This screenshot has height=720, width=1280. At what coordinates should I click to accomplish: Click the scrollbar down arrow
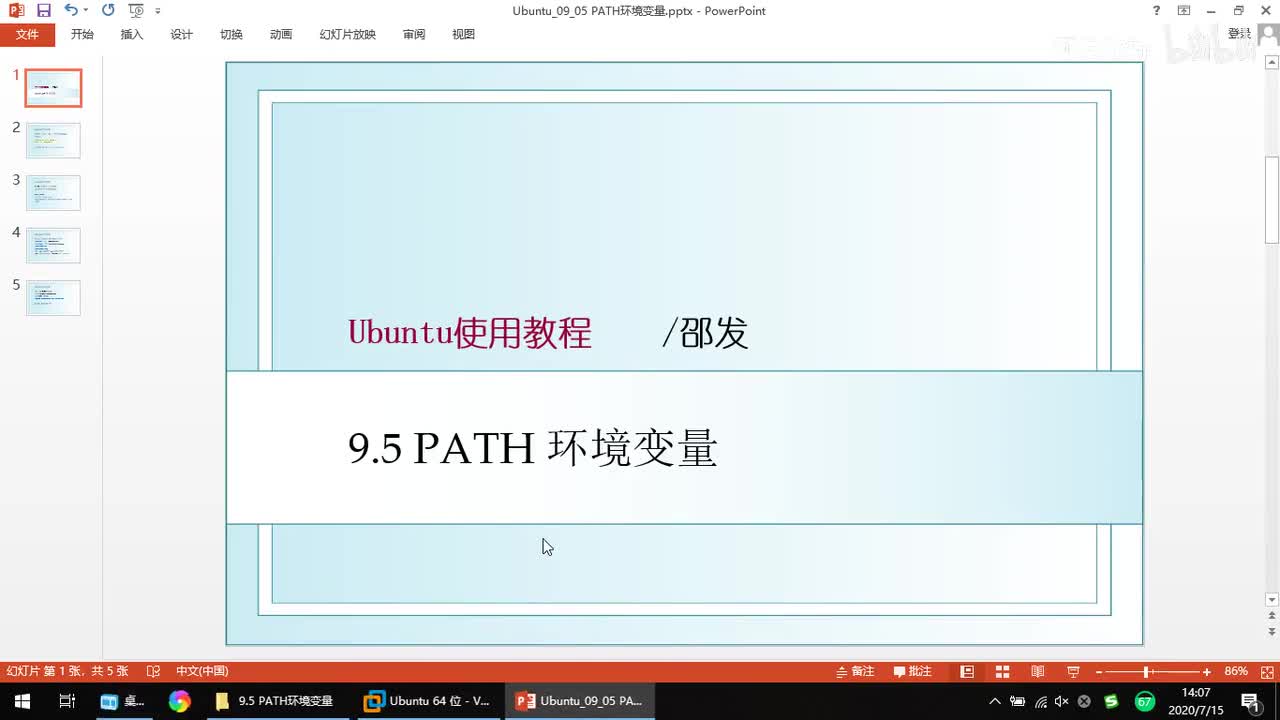(x=1272, y=600)
